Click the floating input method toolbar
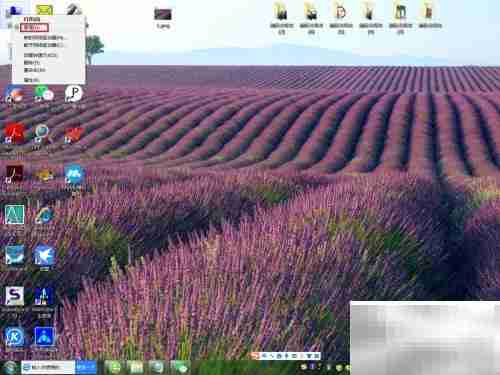The width and height of the screenshot is (500, 375). point(286,356)
